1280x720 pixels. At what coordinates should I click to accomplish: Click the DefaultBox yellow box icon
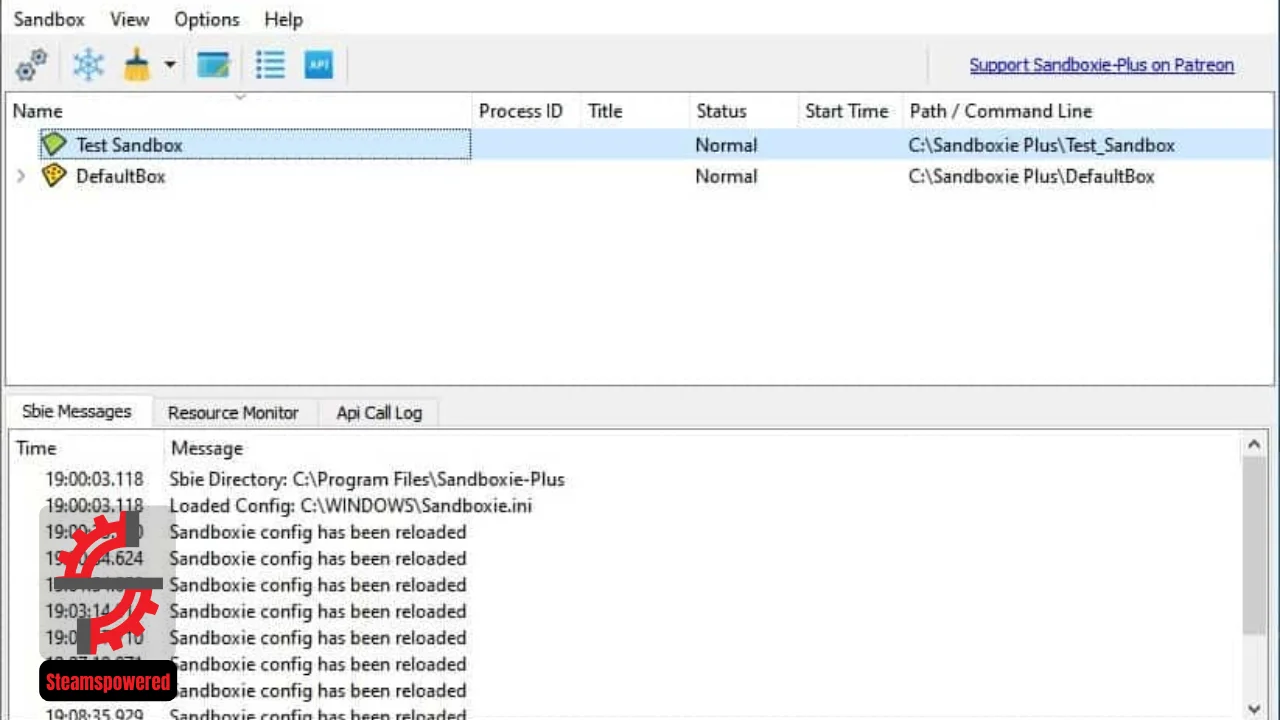point(54,176)
